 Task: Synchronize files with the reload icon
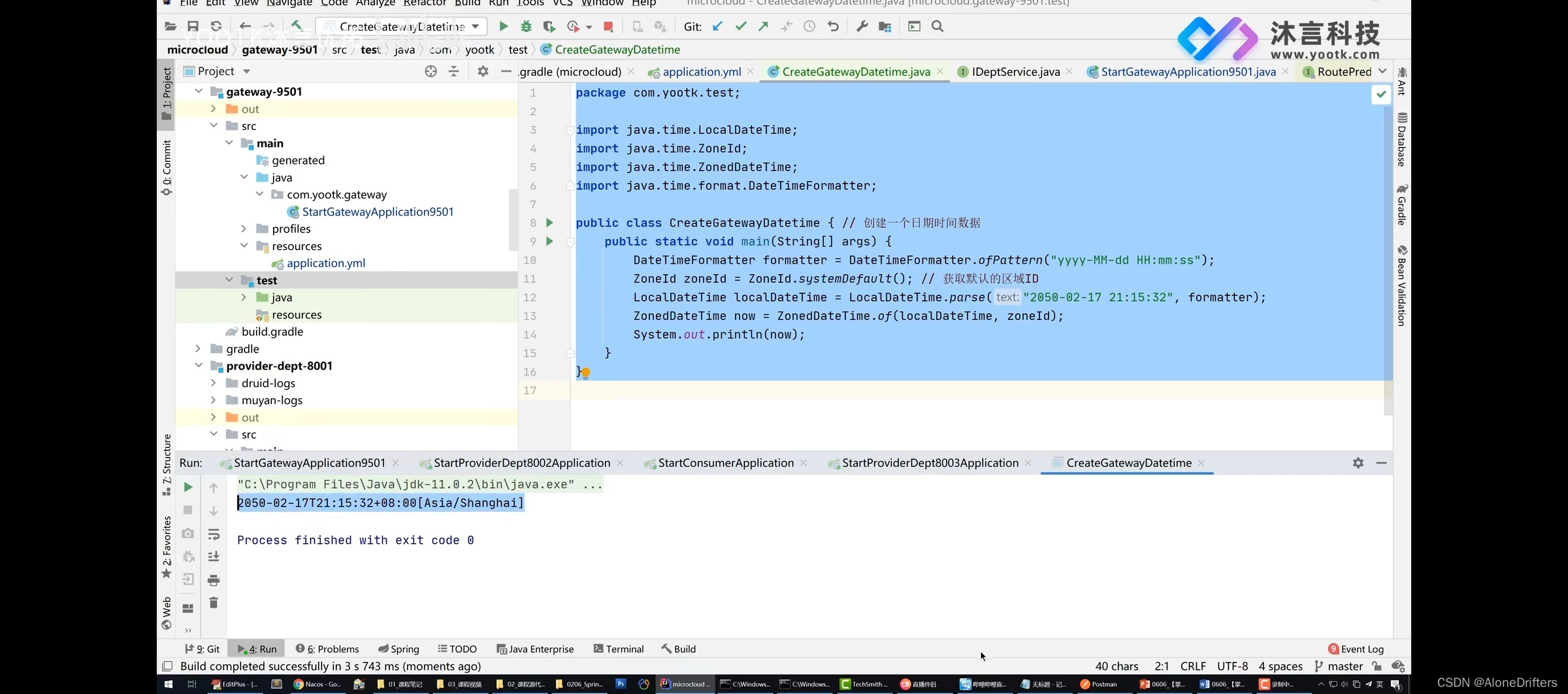216,27
